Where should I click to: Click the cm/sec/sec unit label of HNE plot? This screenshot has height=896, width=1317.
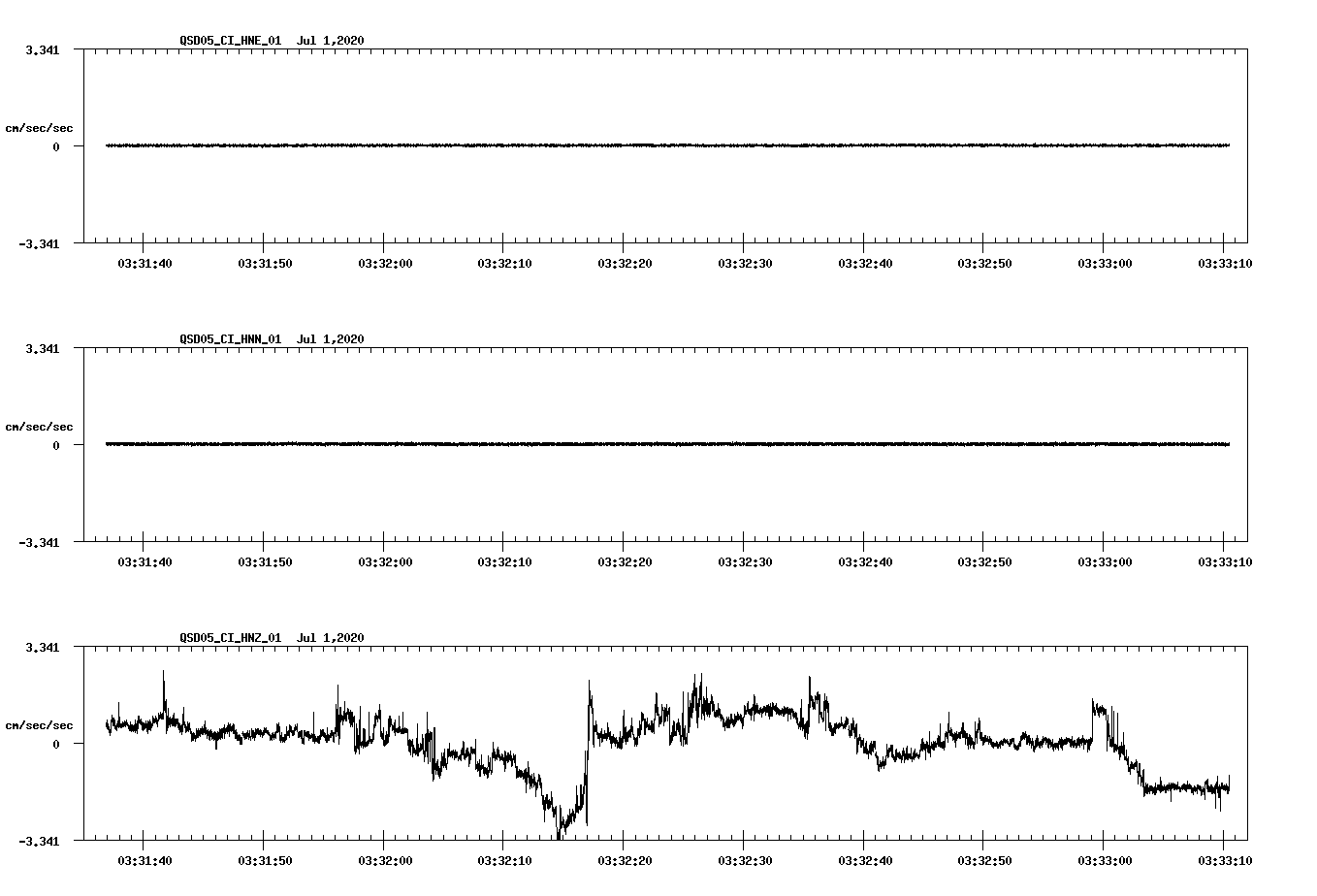coord(39,128)
